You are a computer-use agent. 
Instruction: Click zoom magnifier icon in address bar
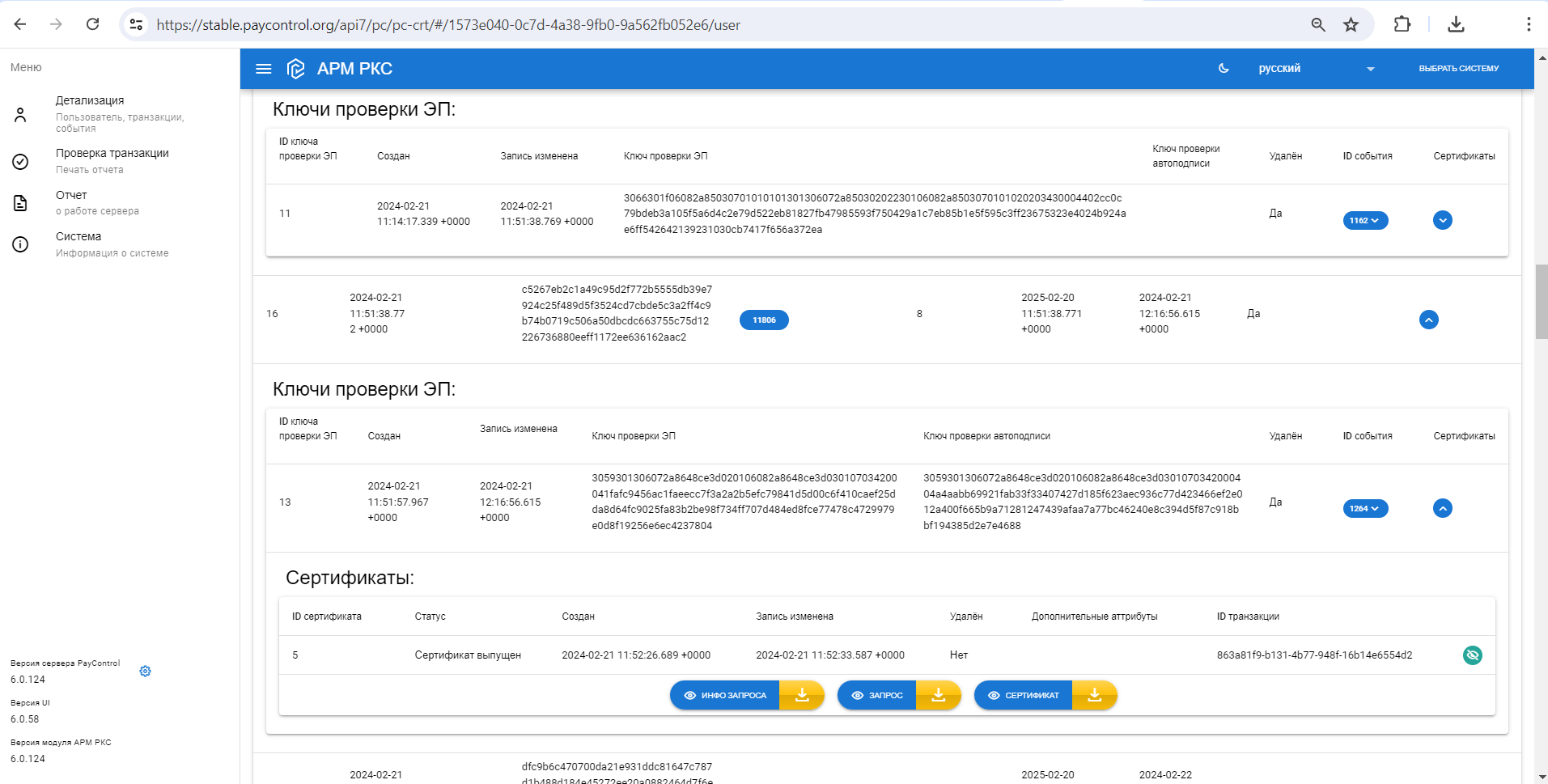[x=1318, y=25]
